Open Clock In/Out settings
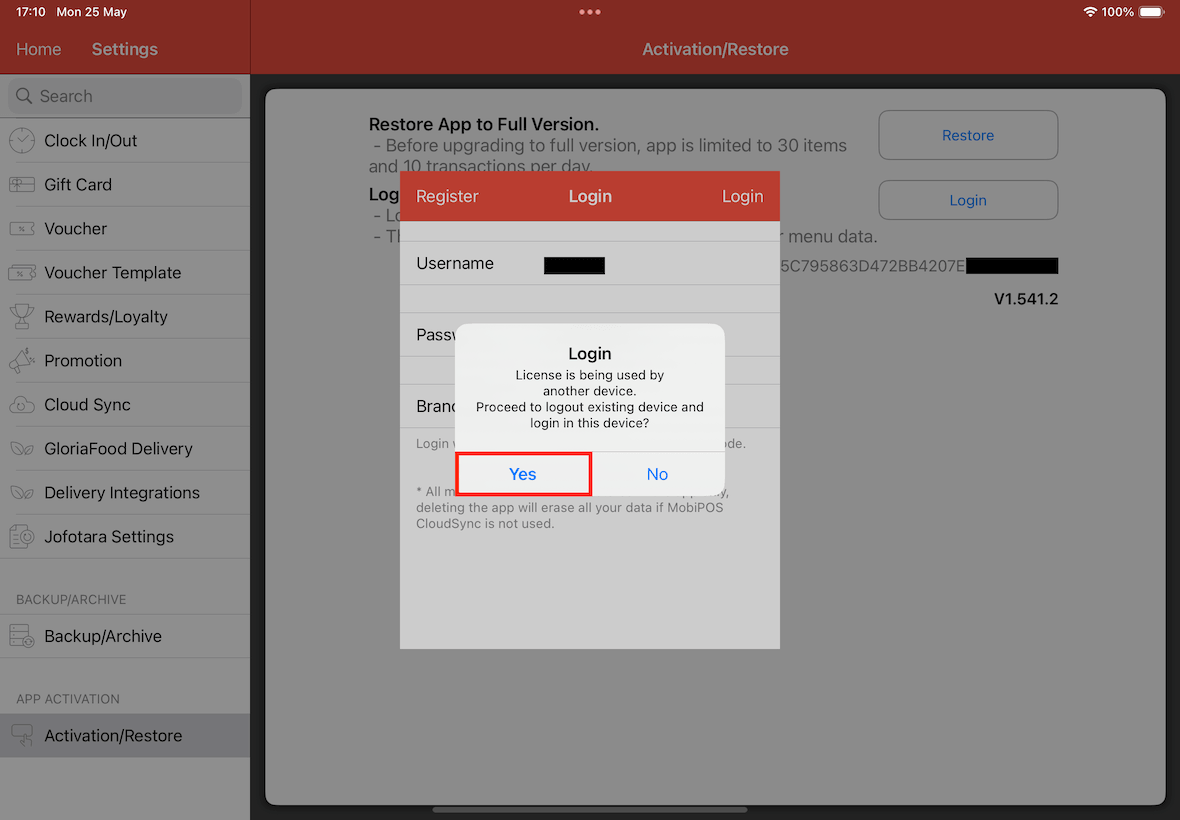 coord(125,141)
